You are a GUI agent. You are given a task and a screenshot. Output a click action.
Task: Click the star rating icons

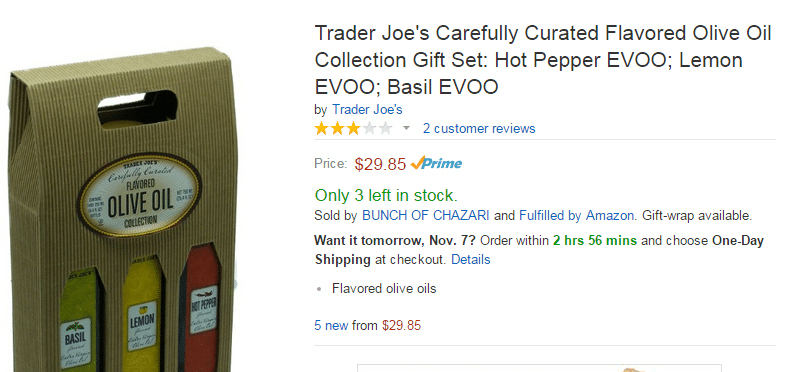[x=353, y=128]
